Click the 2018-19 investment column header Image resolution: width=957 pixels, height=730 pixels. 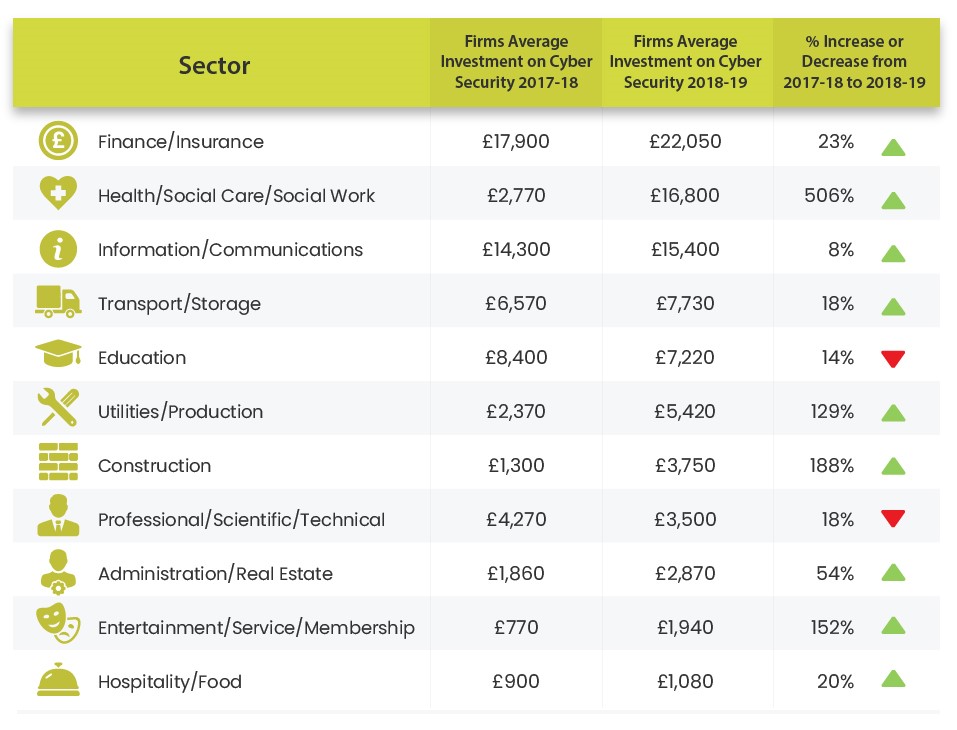(x=685, y=62)
